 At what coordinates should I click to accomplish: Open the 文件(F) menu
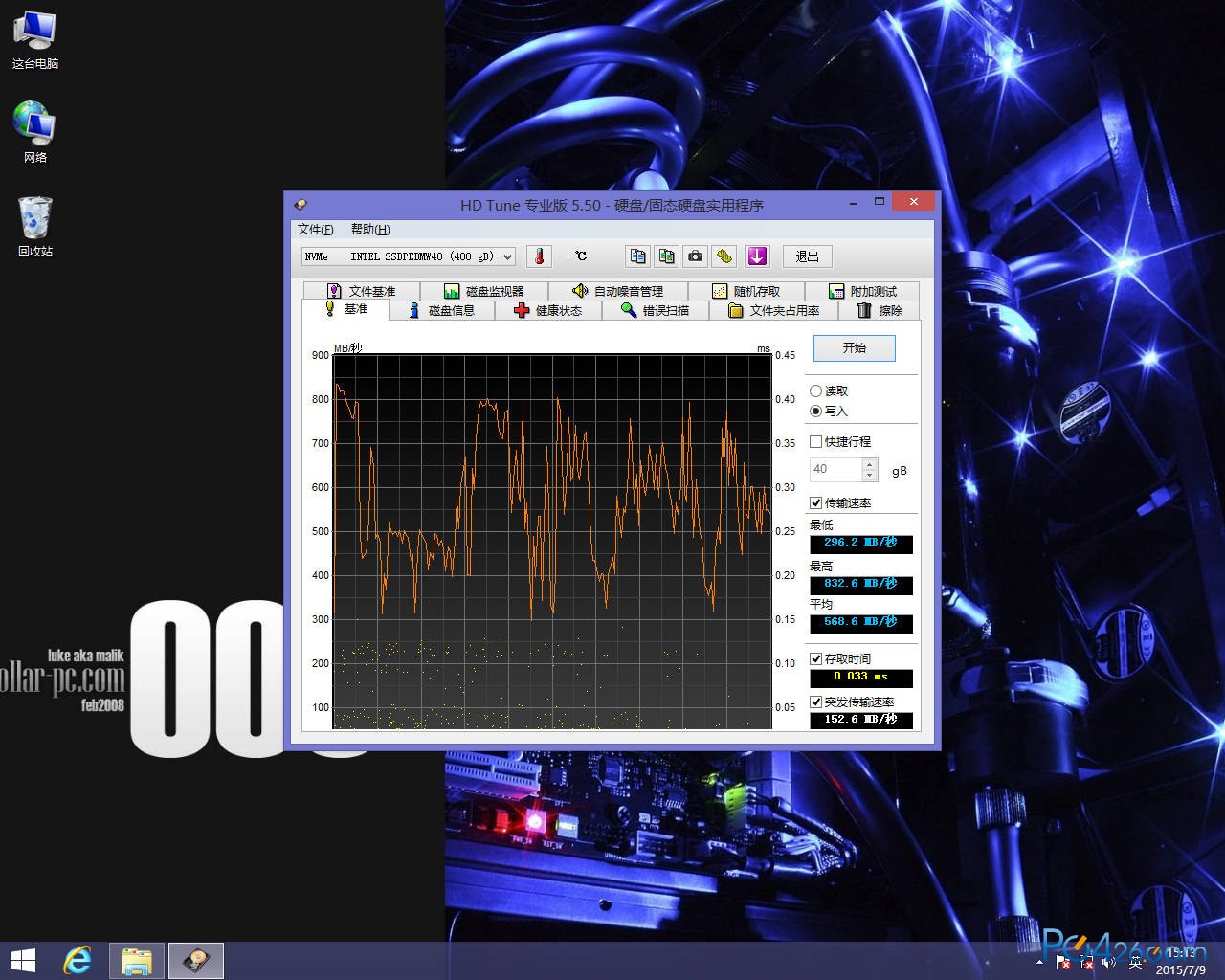click(316, 229)
